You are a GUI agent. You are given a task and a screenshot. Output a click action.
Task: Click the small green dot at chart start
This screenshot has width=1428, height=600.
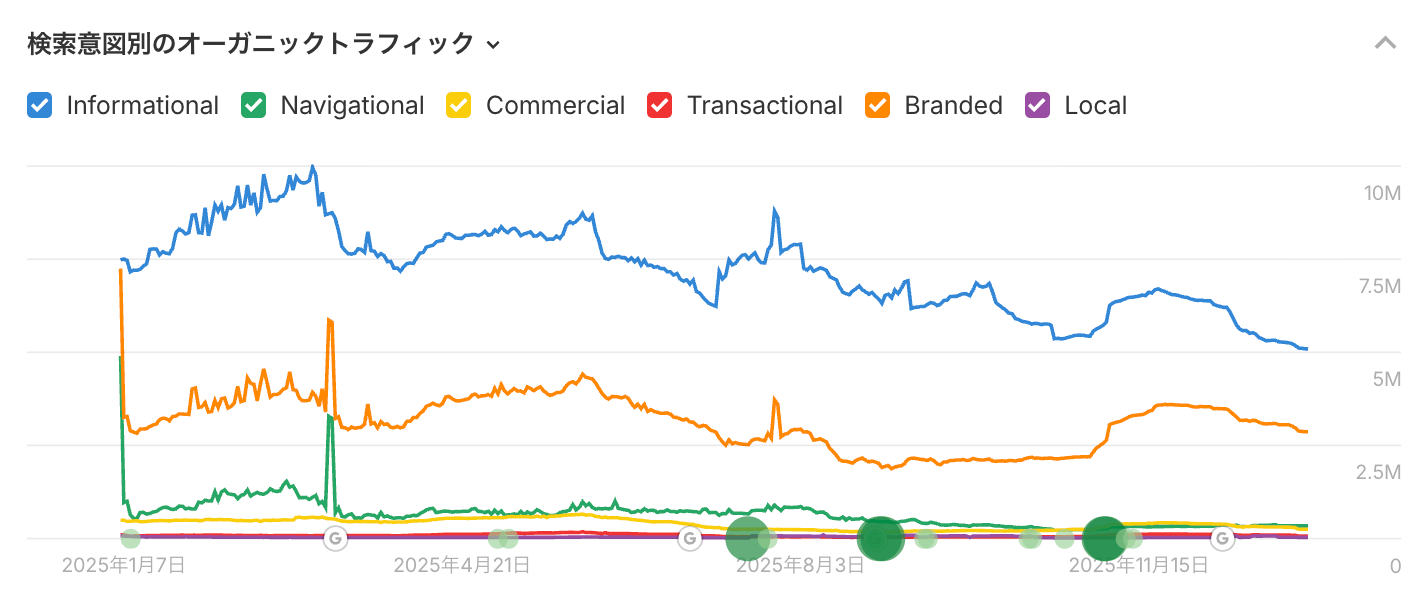[130, 539]
